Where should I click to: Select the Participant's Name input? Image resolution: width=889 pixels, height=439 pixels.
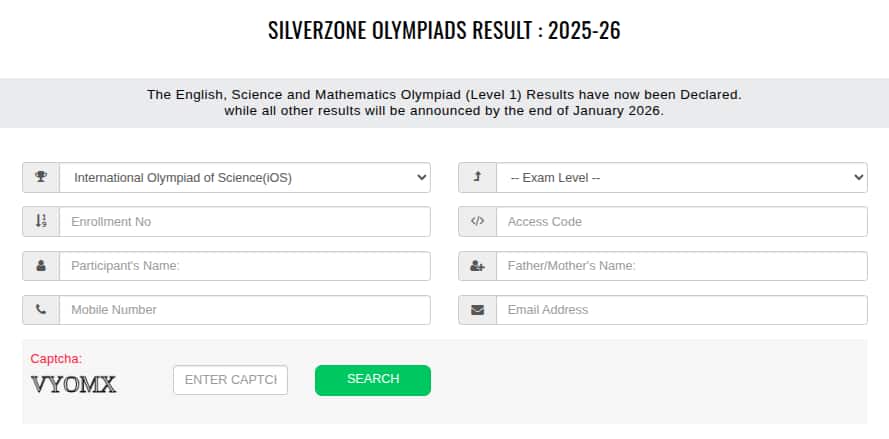[x=245, y=266]
